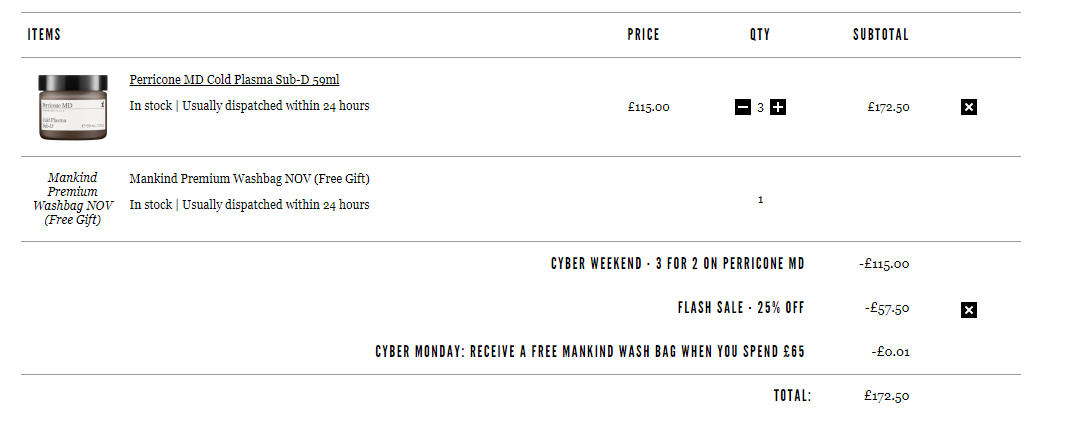Image resolution: width=1071 pixels, height=434 pixels.
Task: Click the Cold Plasma jar product thumbnail
Action: click(72, 107)
